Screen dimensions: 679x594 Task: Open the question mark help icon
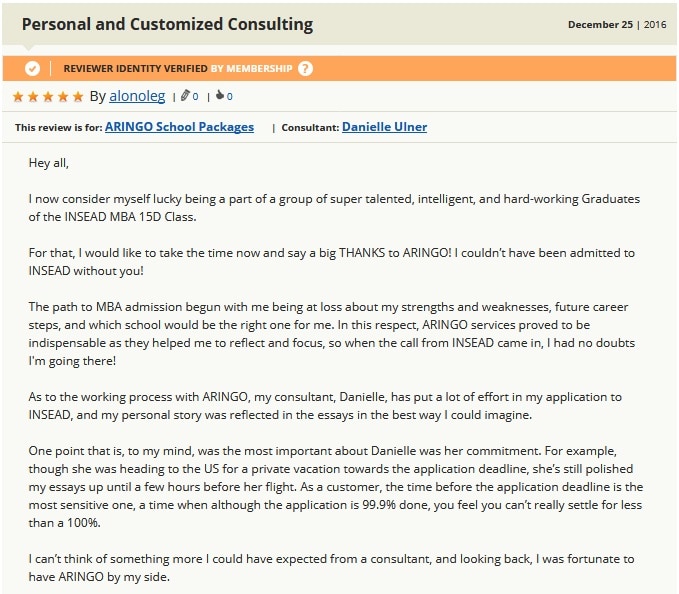pyautogui.click(x=305, y=68)
